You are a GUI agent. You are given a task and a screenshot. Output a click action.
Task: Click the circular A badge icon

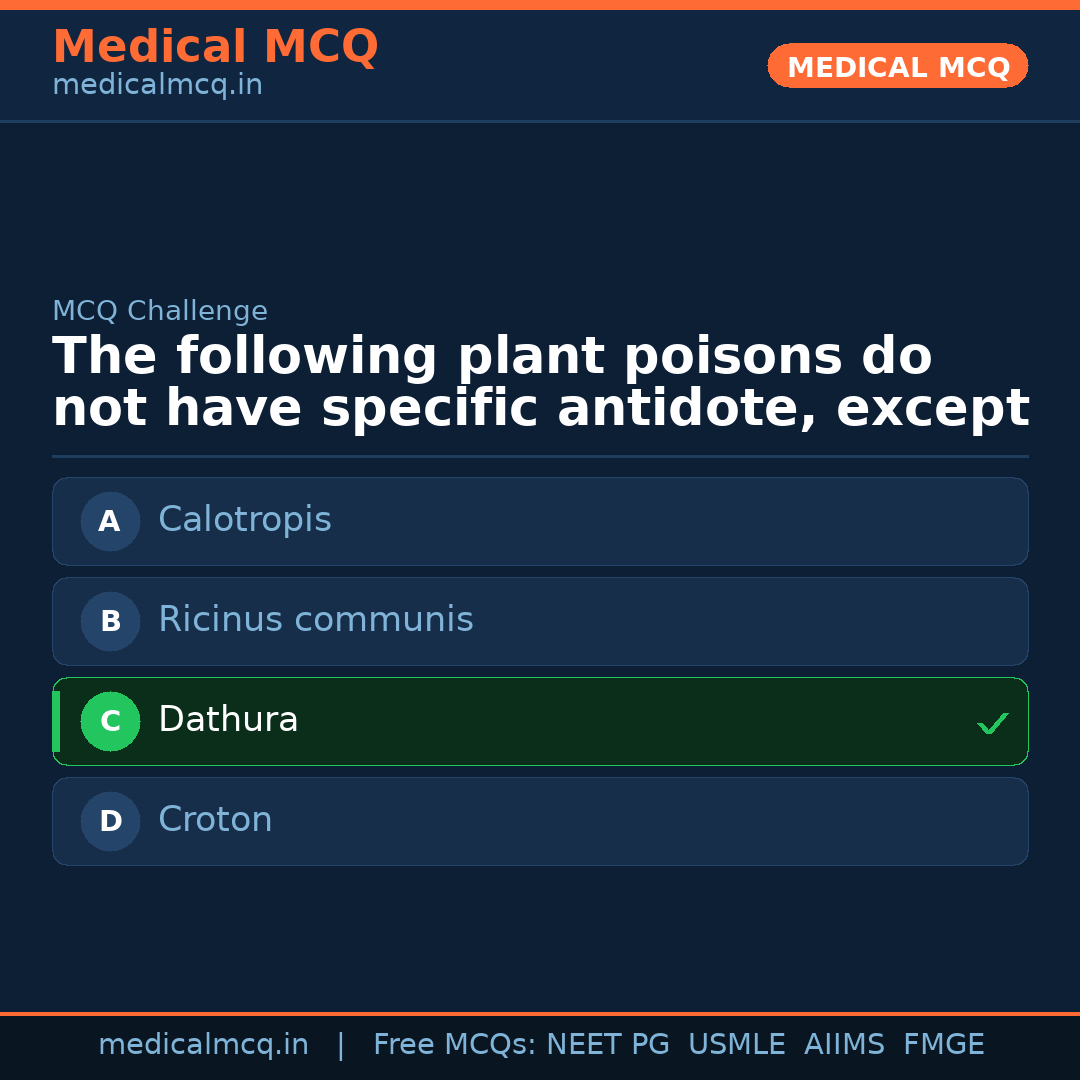tap(110, 521)
